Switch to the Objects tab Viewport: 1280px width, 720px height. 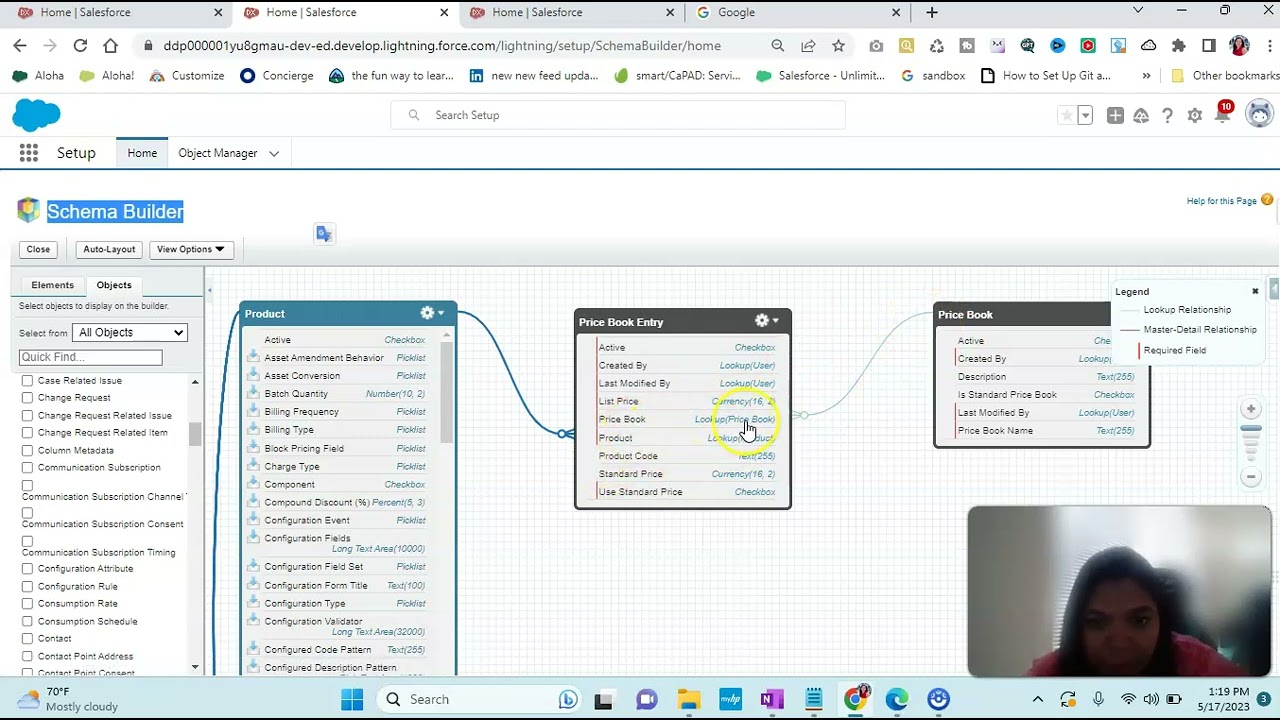coord(114,285)
